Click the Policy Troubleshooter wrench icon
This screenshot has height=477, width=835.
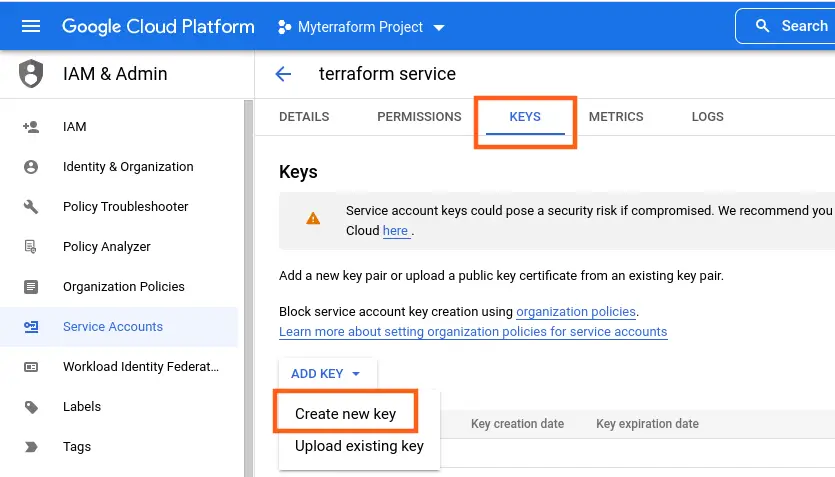[x=31, y=207]
